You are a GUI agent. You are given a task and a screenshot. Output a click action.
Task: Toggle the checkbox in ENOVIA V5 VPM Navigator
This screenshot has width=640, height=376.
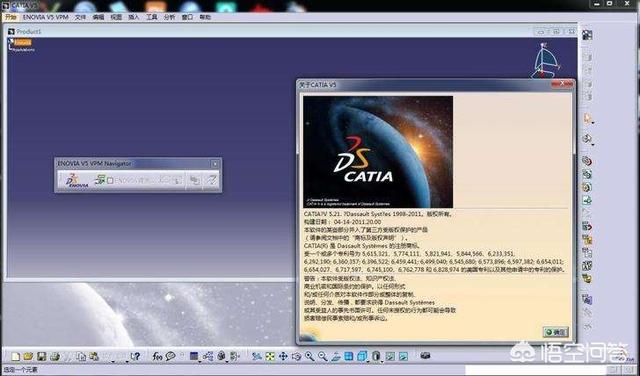pyautogui.click(x=110, y=180)
